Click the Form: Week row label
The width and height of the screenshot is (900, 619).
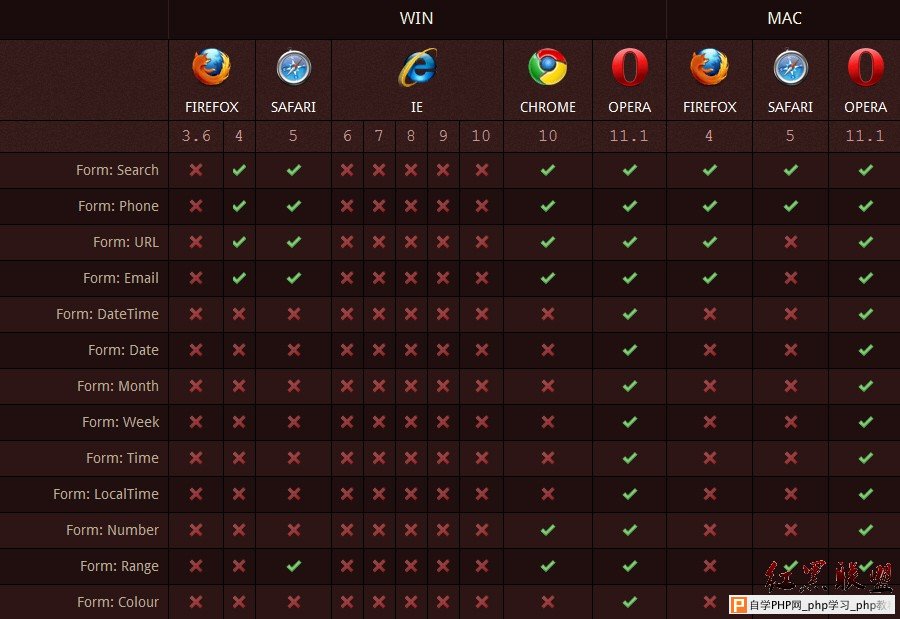pos(121,422)
